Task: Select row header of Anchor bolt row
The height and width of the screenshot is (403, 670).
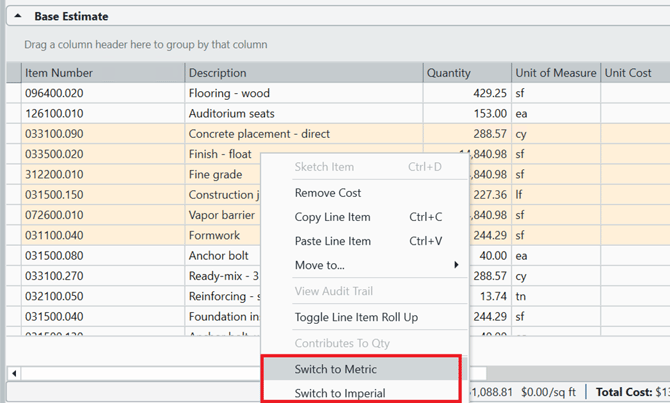Action: [13, 256]
